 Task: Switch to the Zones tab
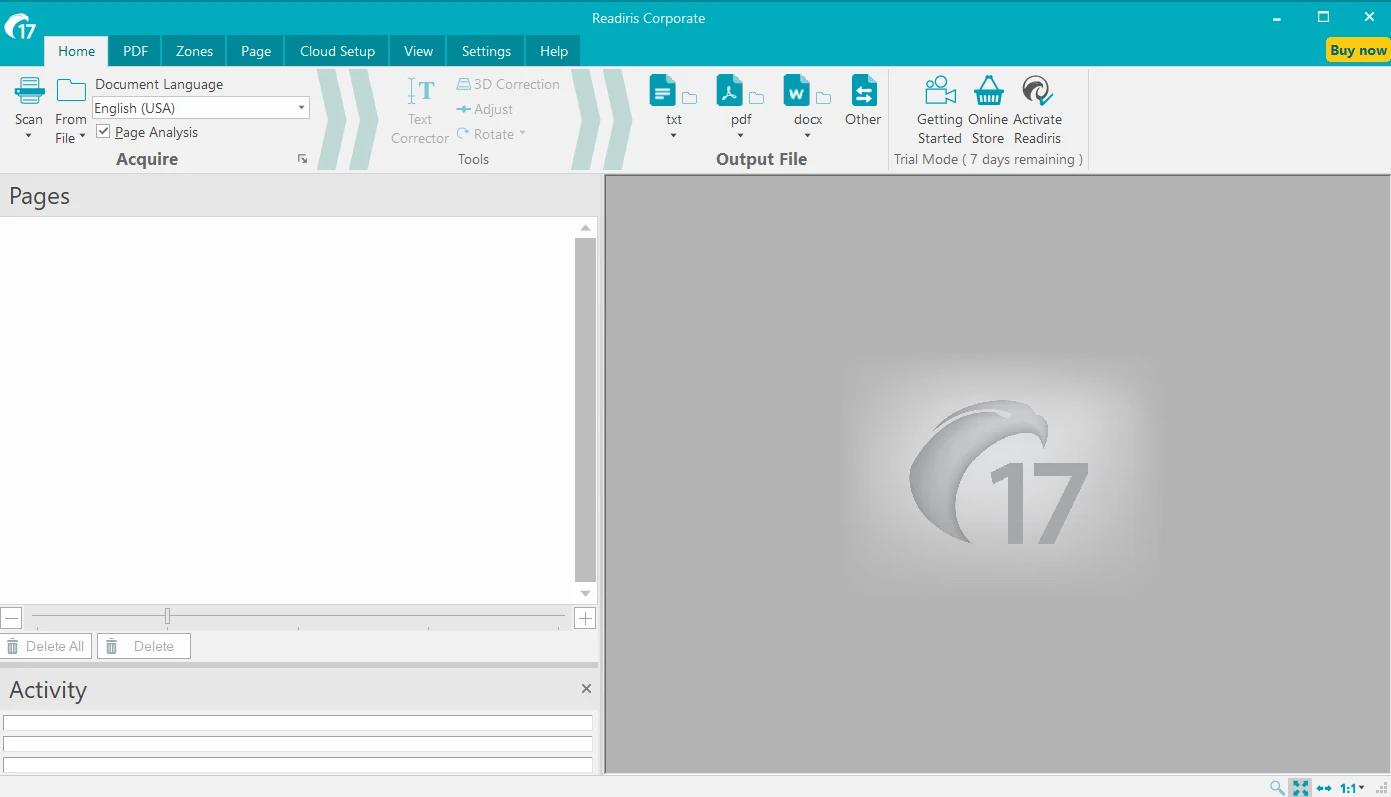[194, 51]
